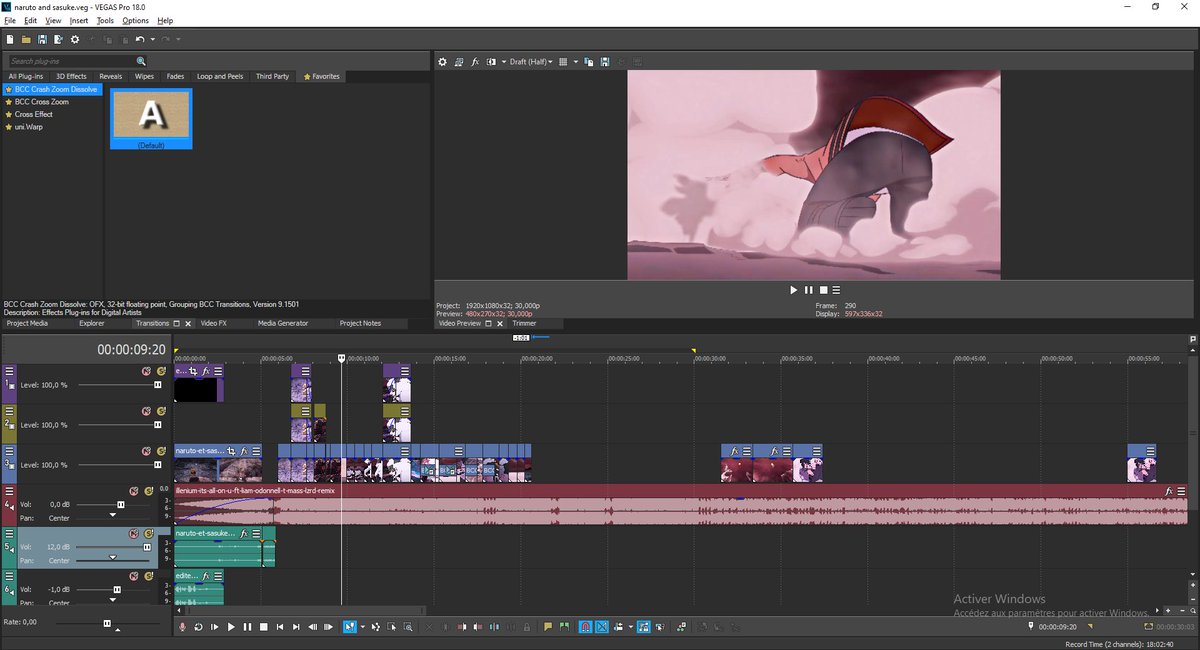Insert a marker using the yellow flag icon
Viewport: 1200px width, 650px height.
pos(548,627)
